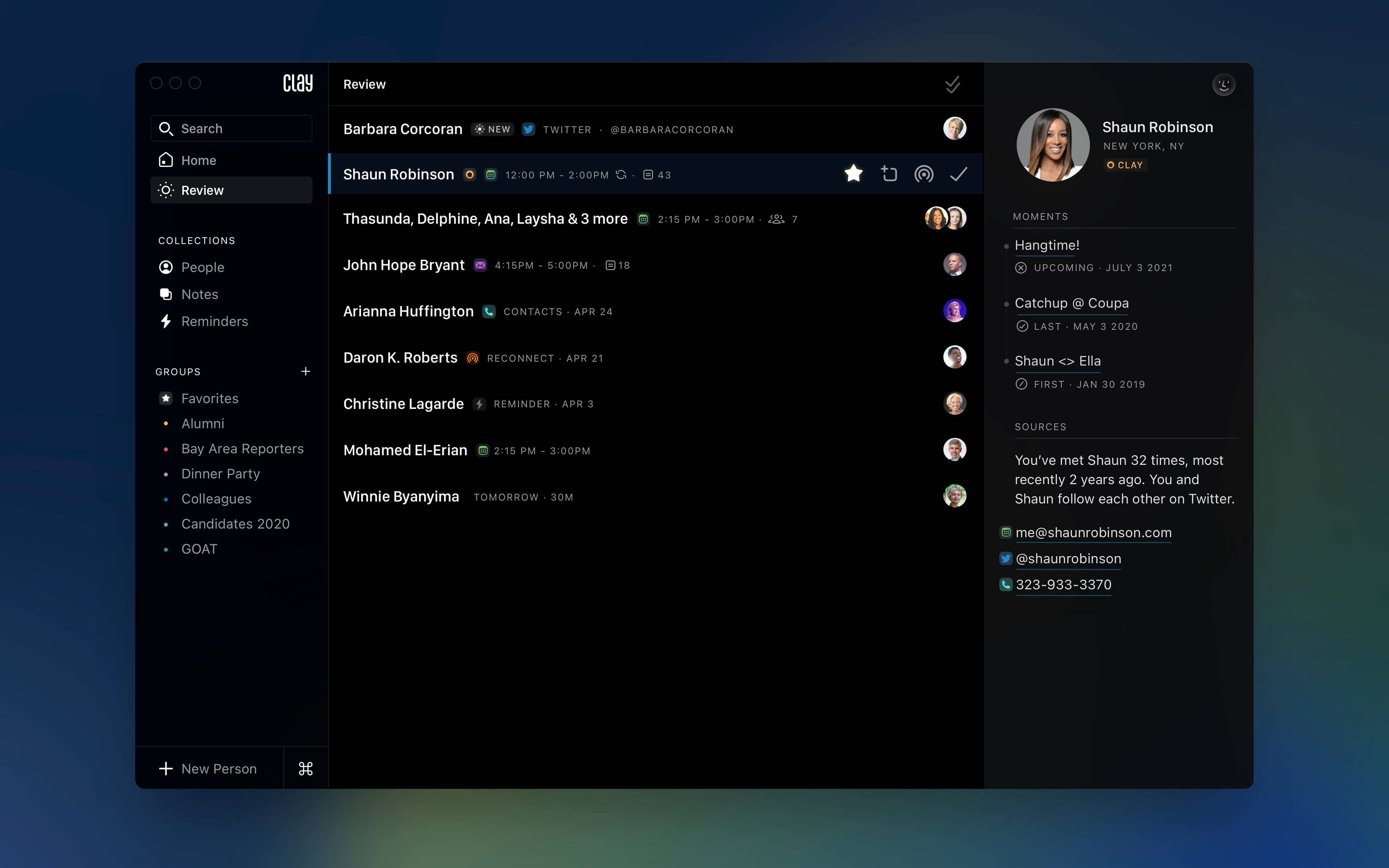Open the Review section
This screenshot has height=868, width=1389.
coord(231,190)
